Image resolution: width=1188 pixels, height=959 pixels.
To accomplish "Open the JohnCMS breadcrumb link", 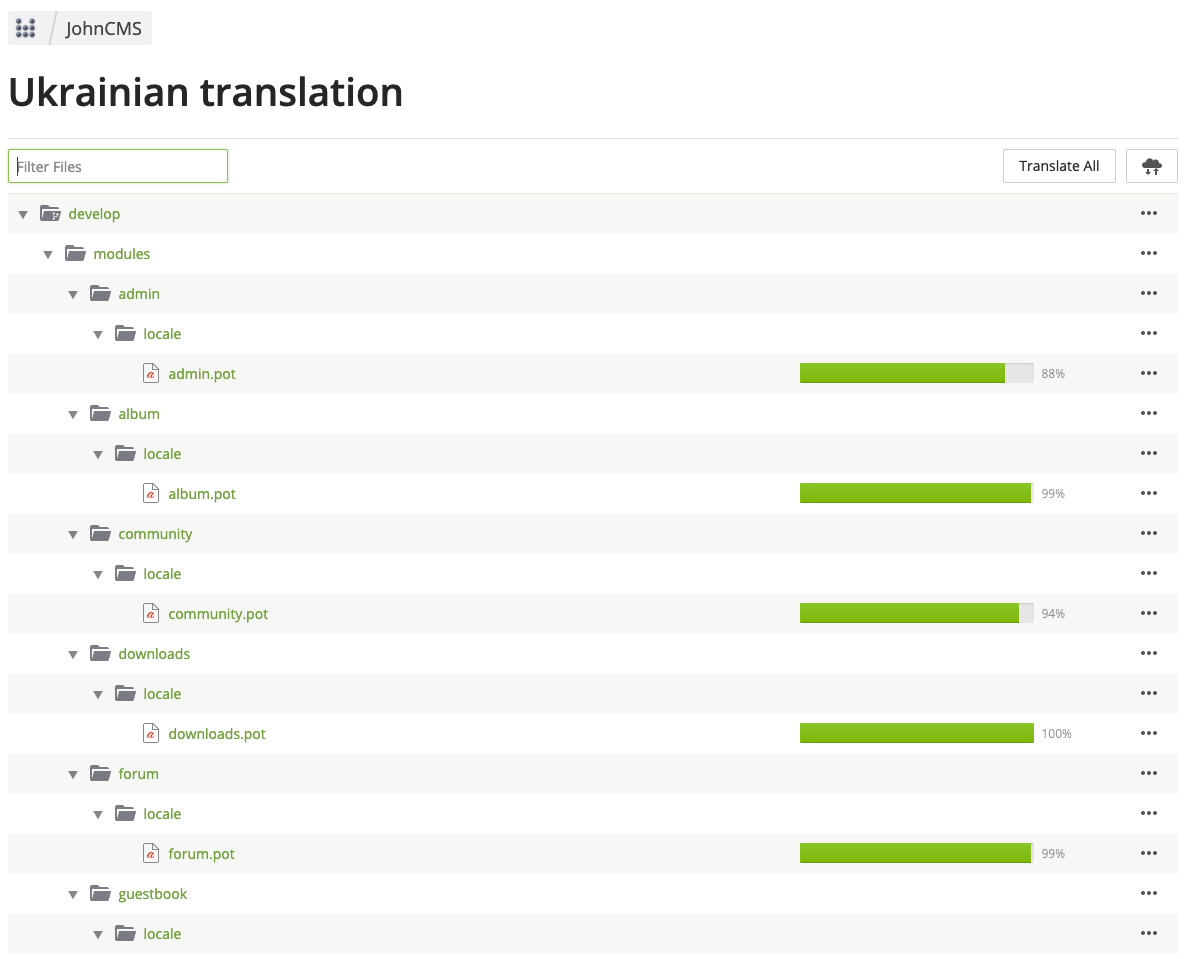I will pyautogui.click(x=104, y=28).
